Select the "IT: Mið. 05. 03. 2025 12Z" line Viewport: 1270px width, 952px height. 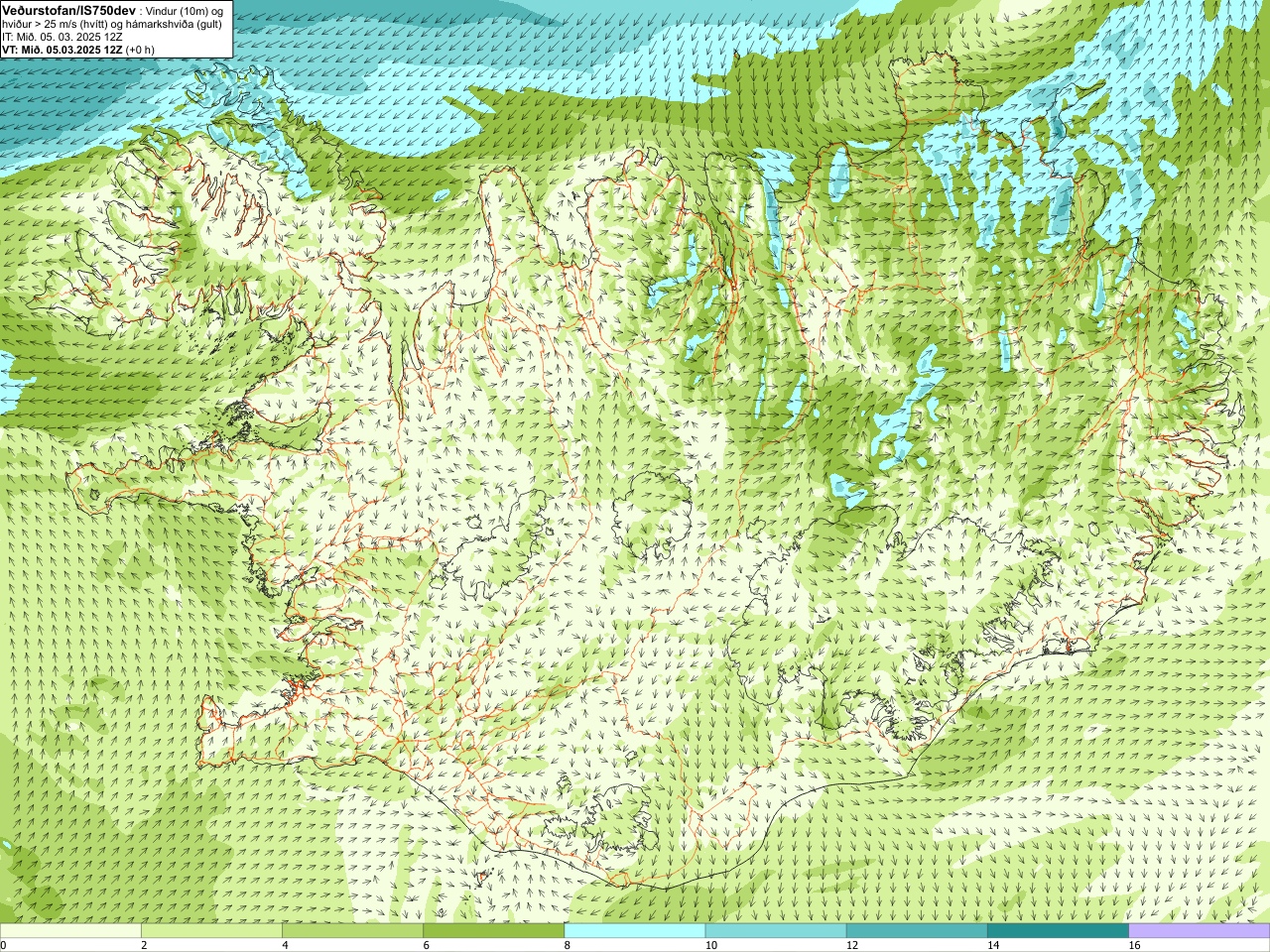62,37
